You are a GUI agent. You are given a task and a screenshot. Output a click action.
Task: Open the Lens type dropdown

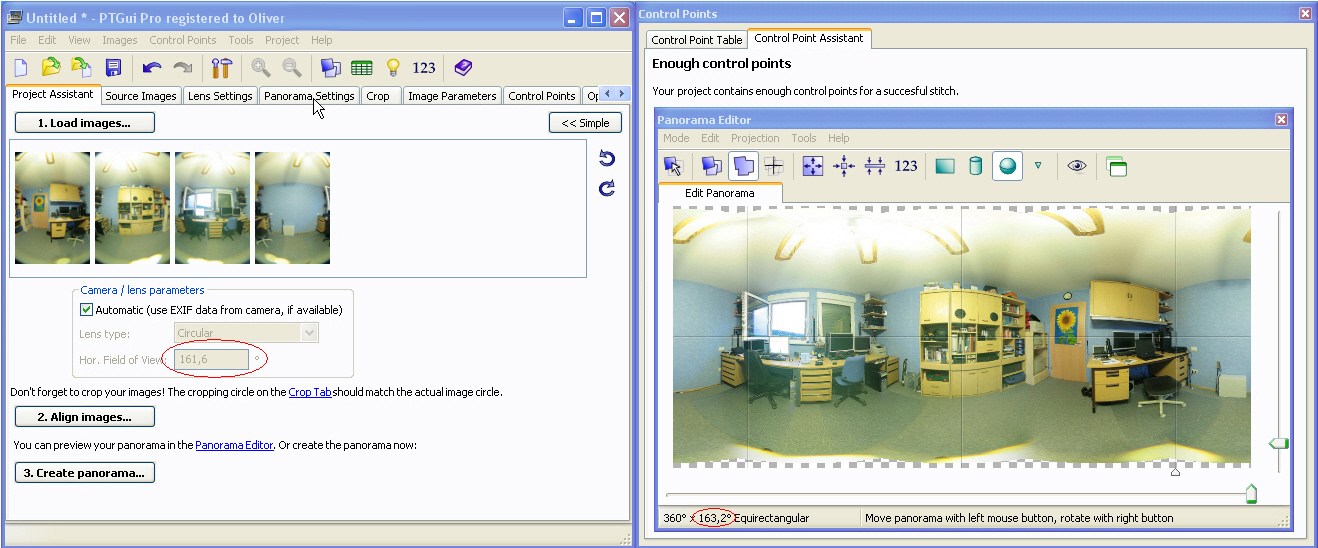pos(309,334)
